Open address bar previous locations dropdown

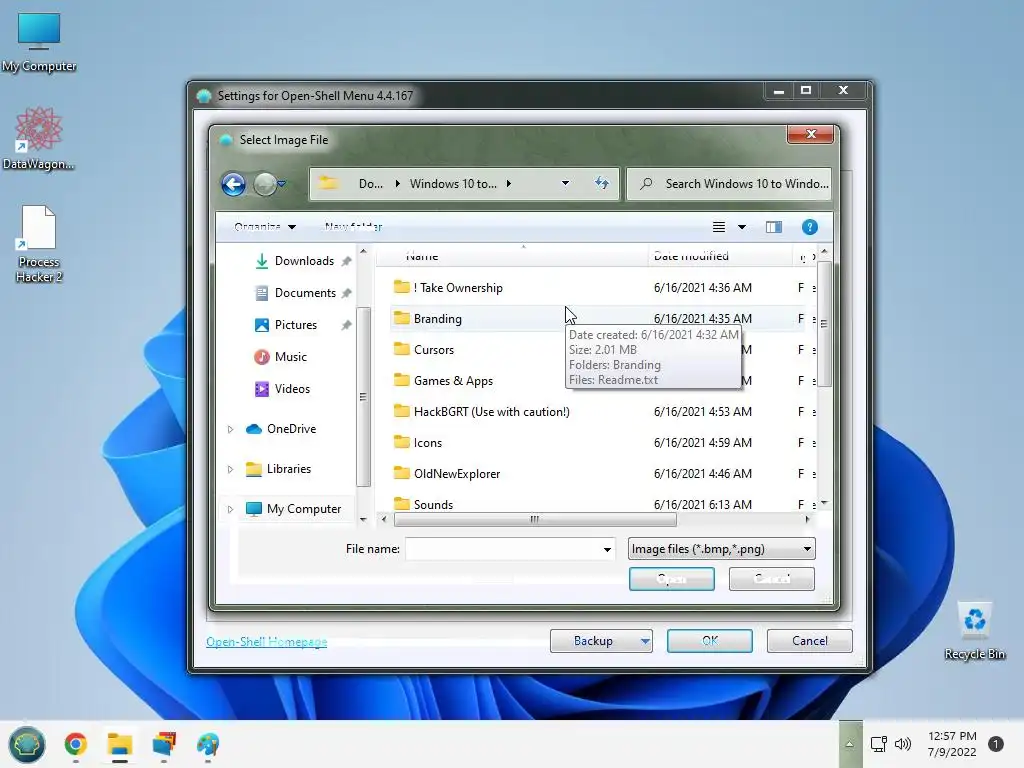[565, 184]
